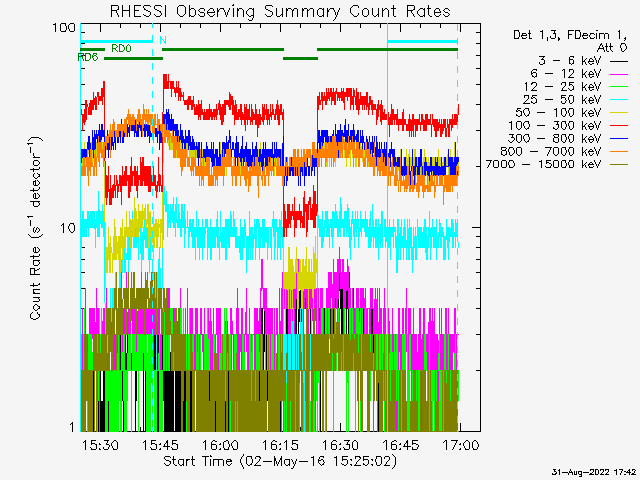Viewport: 640px width, 480px height.
Task: Click the 10 count rate axis label
Action: [68, 228]
